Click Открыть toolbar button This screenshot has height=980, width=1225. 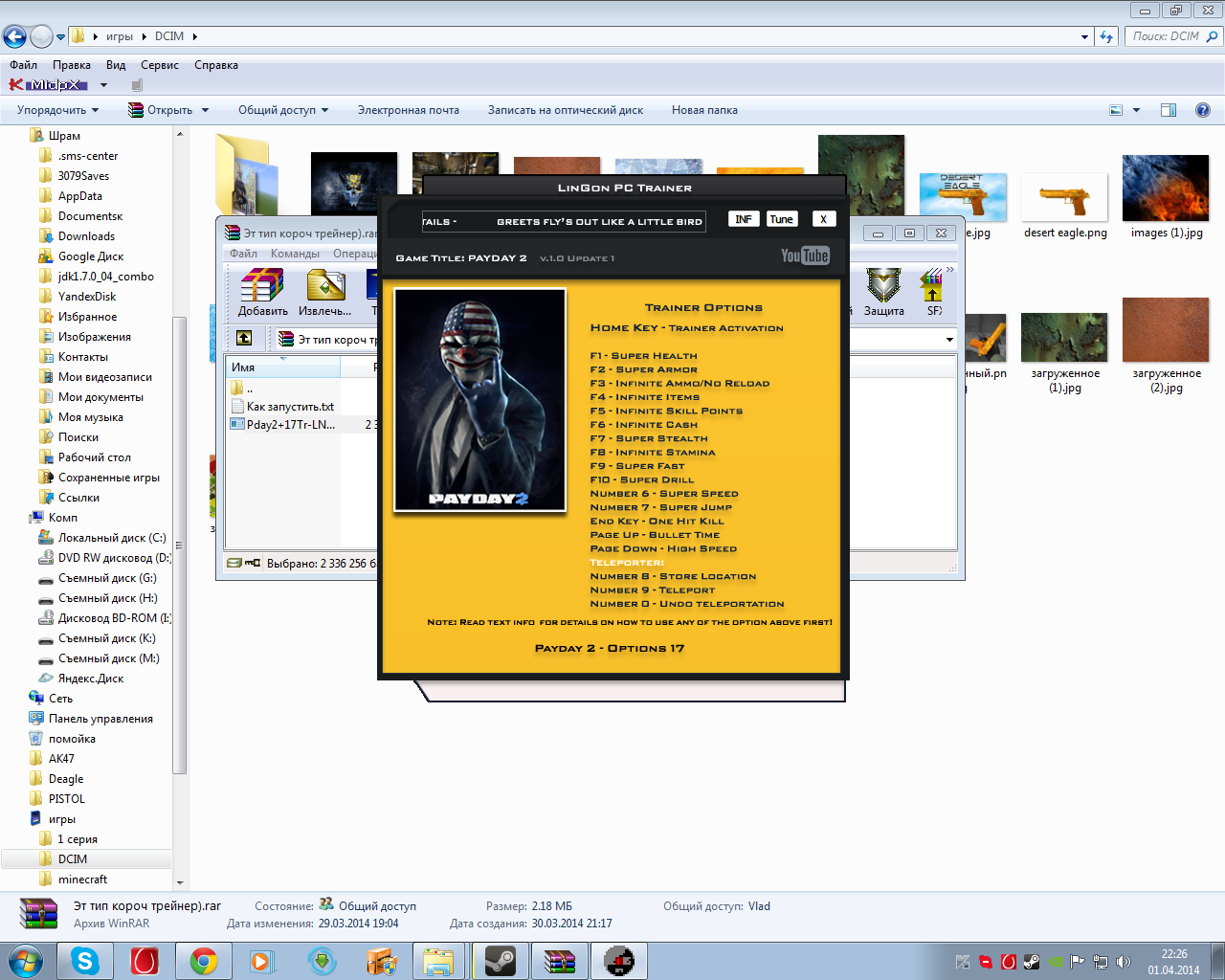[161, 110]
